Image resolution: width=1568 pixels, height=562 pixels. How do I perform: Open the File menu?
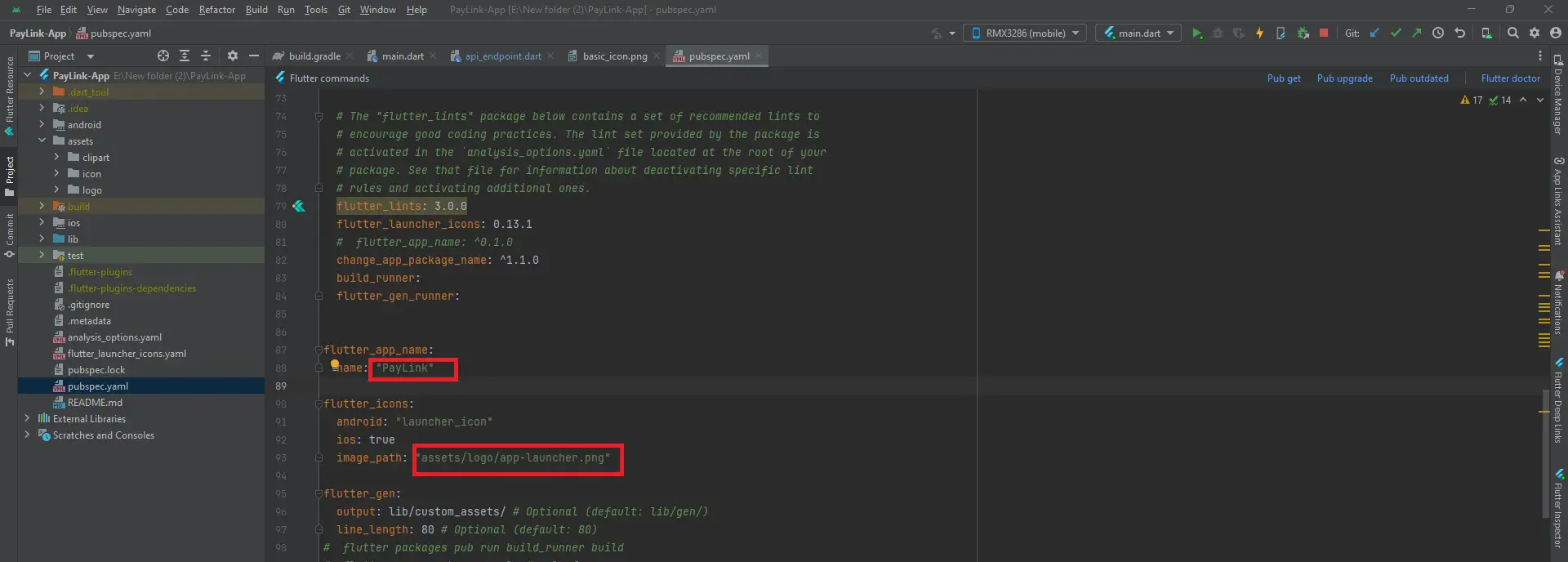[x=44, y=10]
